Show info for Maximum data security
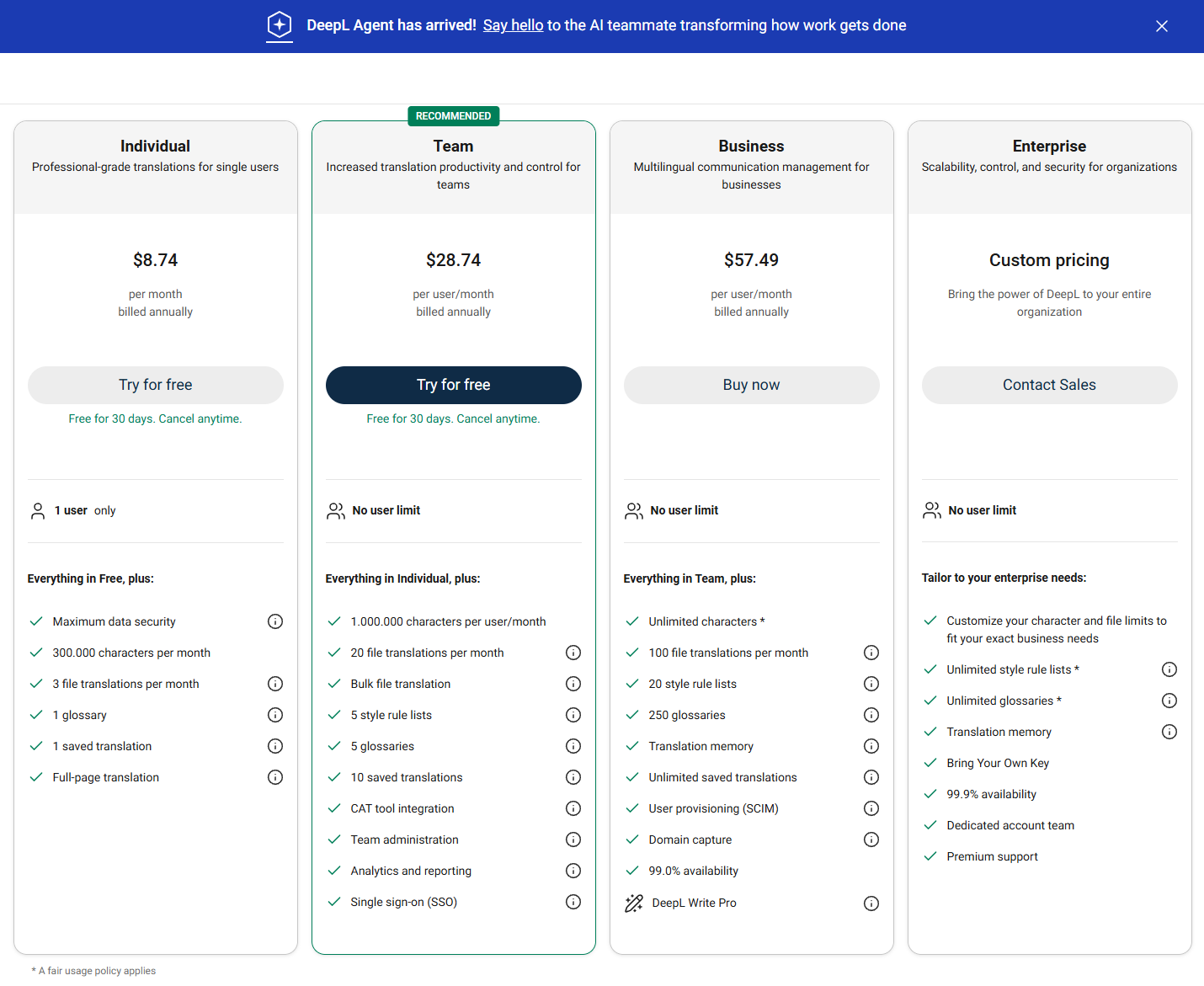1204x986 pixels. [x=275, y=621]
